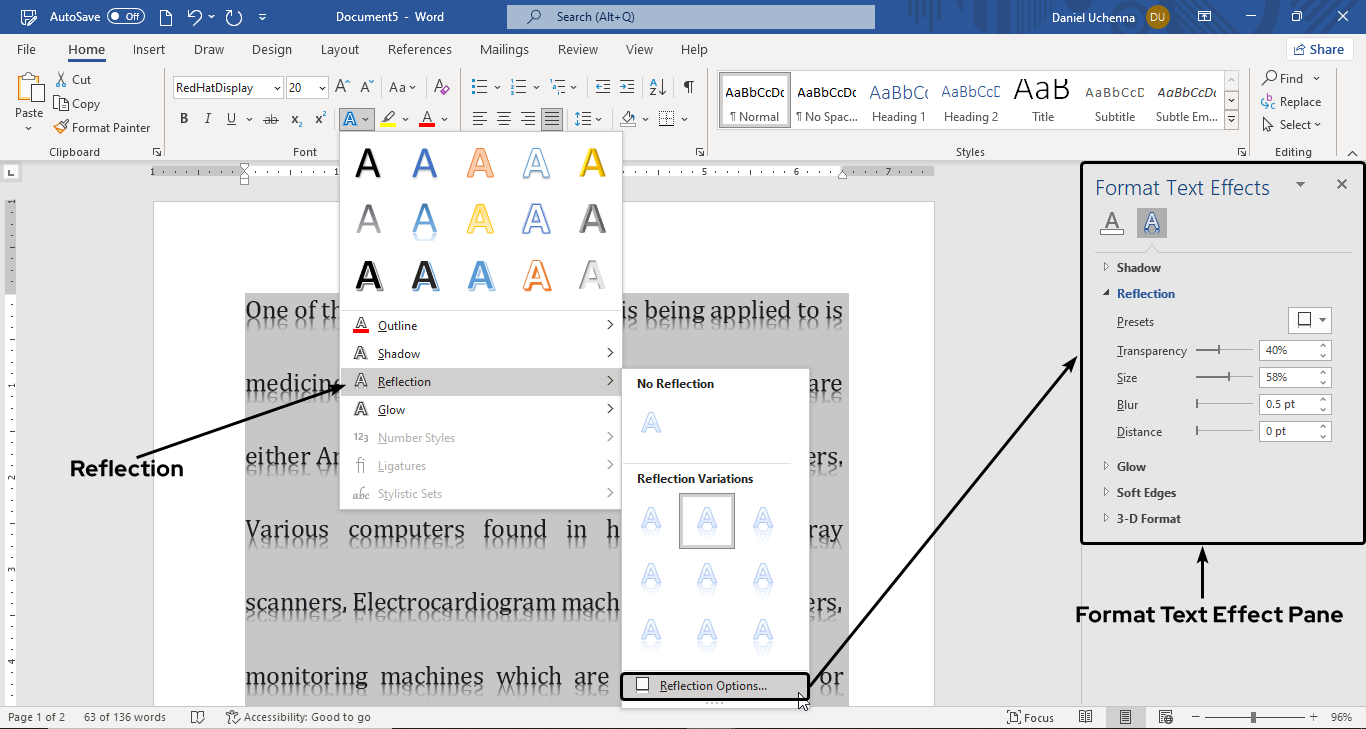The height and width of the screenshot is (729, 1366).
Task: Enable Focus mode in status bar
Action: [x=1031, y=717]
